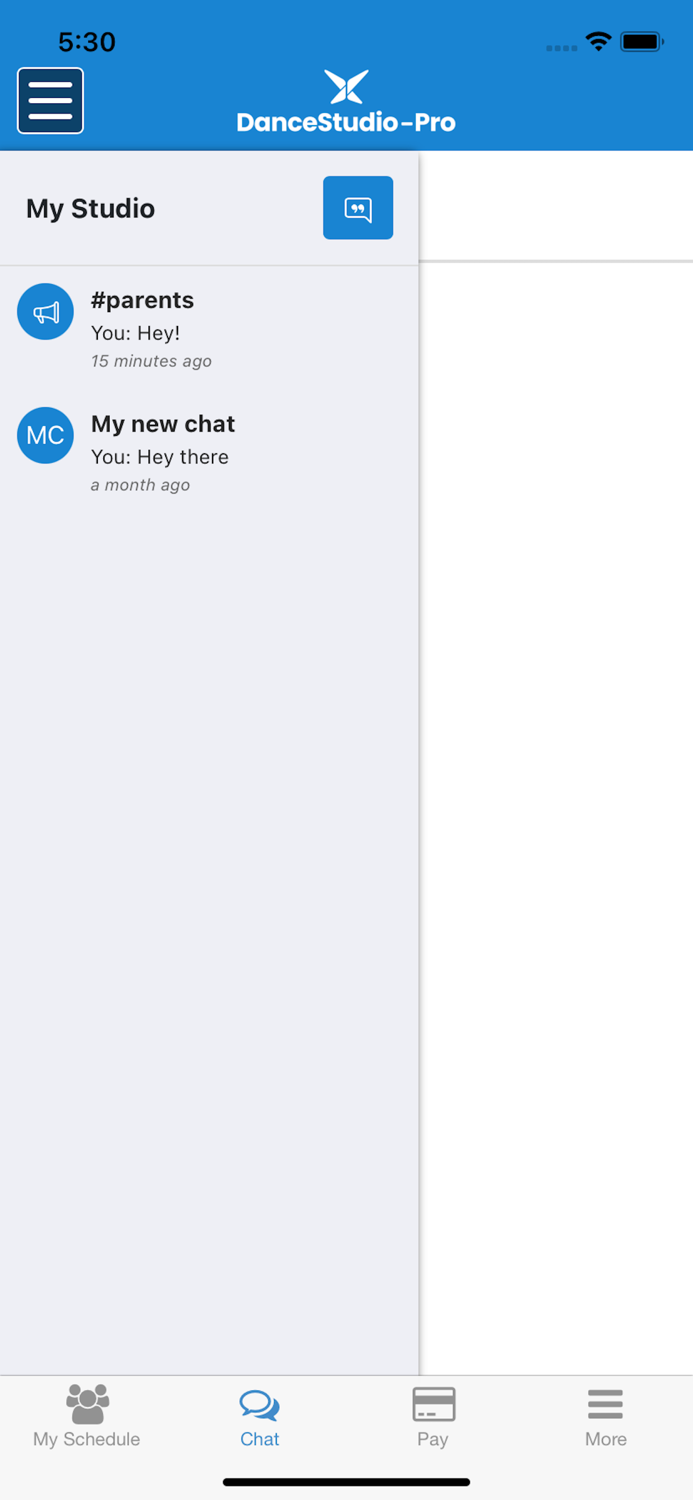The image size is (693, 1500).
Task: Tap the new chat quote-bubble button
Action: (358, 208)
